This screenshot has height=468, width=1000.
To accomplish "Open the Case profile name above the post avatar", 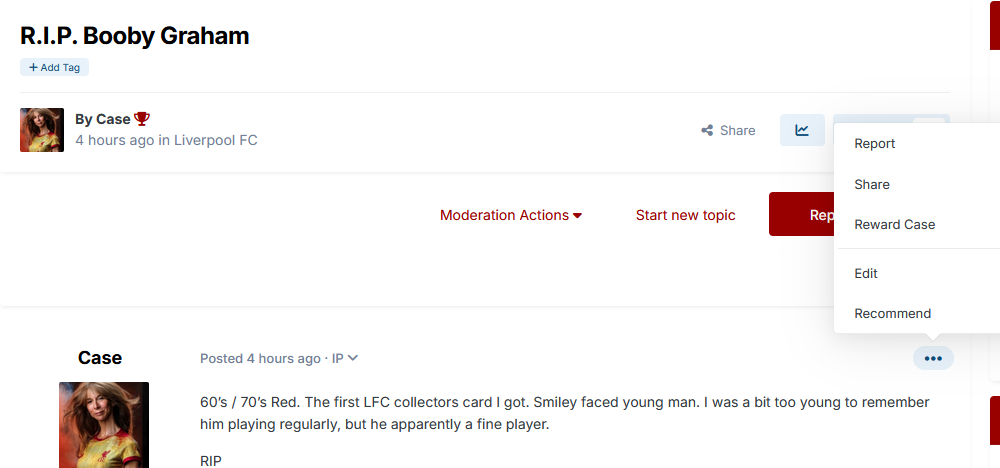I will click(x=100, y=358).
